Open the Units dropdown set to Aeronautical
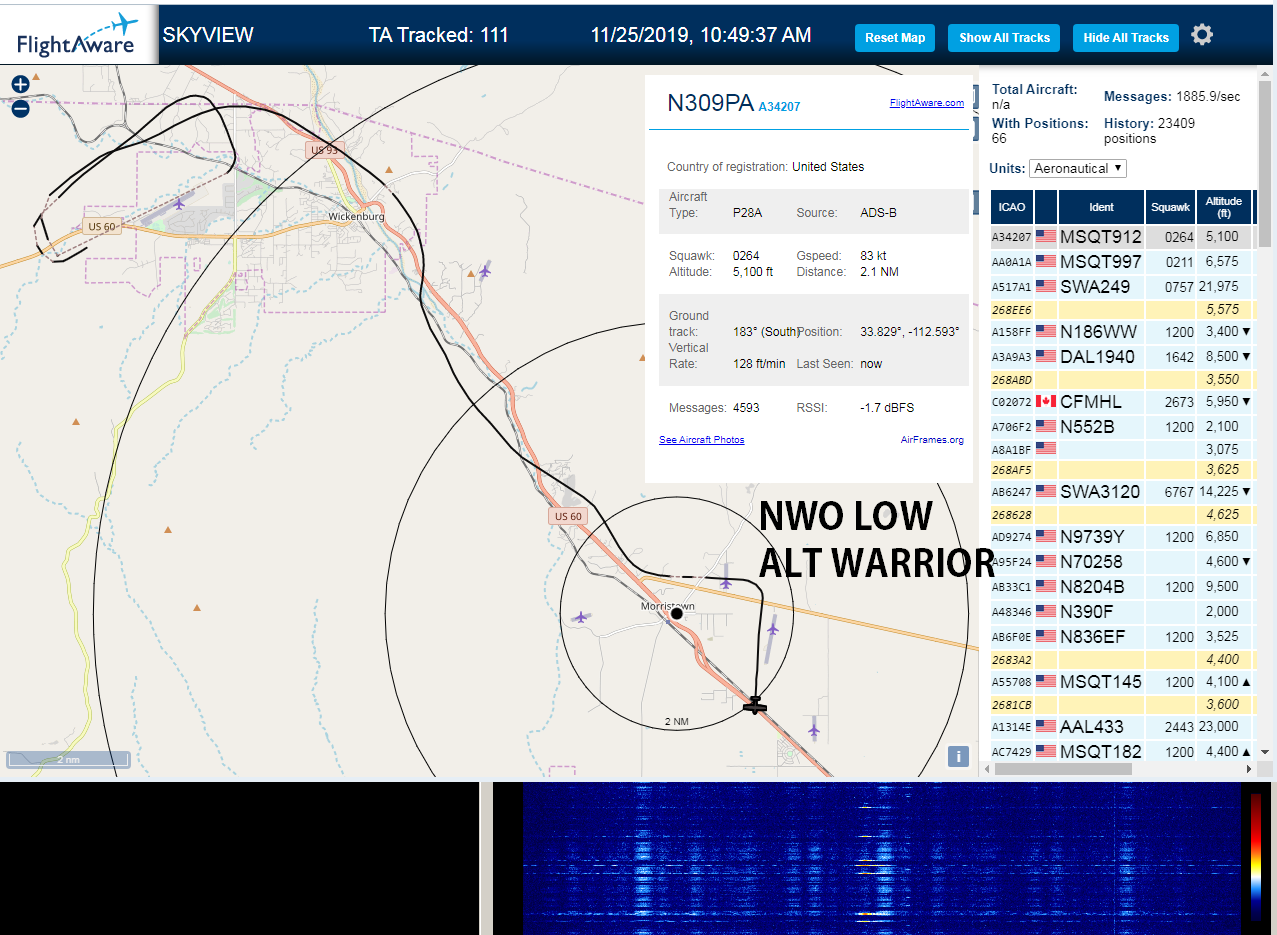1277x935 pixels. (x=1078, y=168)
